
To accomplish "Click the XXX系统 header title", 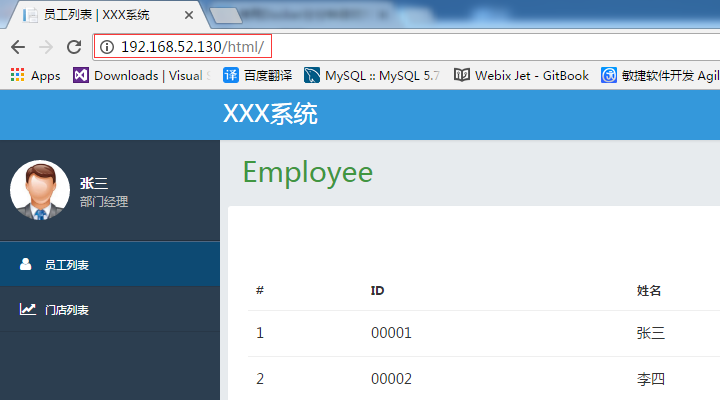I will pyautogui.click(x=270, y=114).
